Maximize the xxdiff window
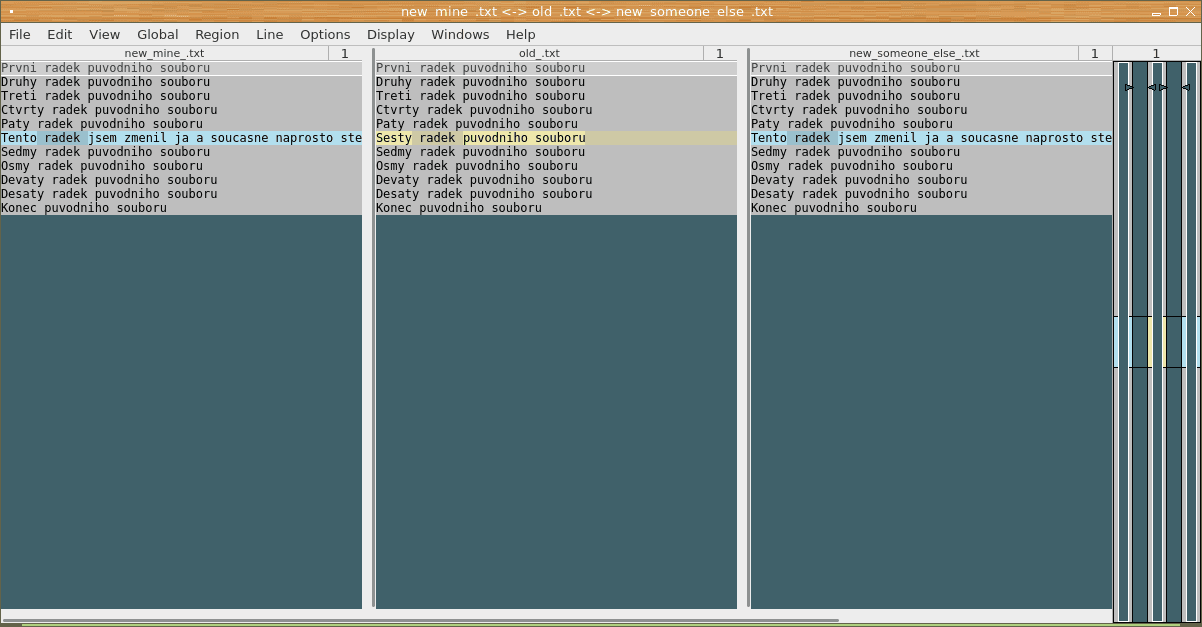Viewport: 1202px width, 627px height. (1173, 12)
